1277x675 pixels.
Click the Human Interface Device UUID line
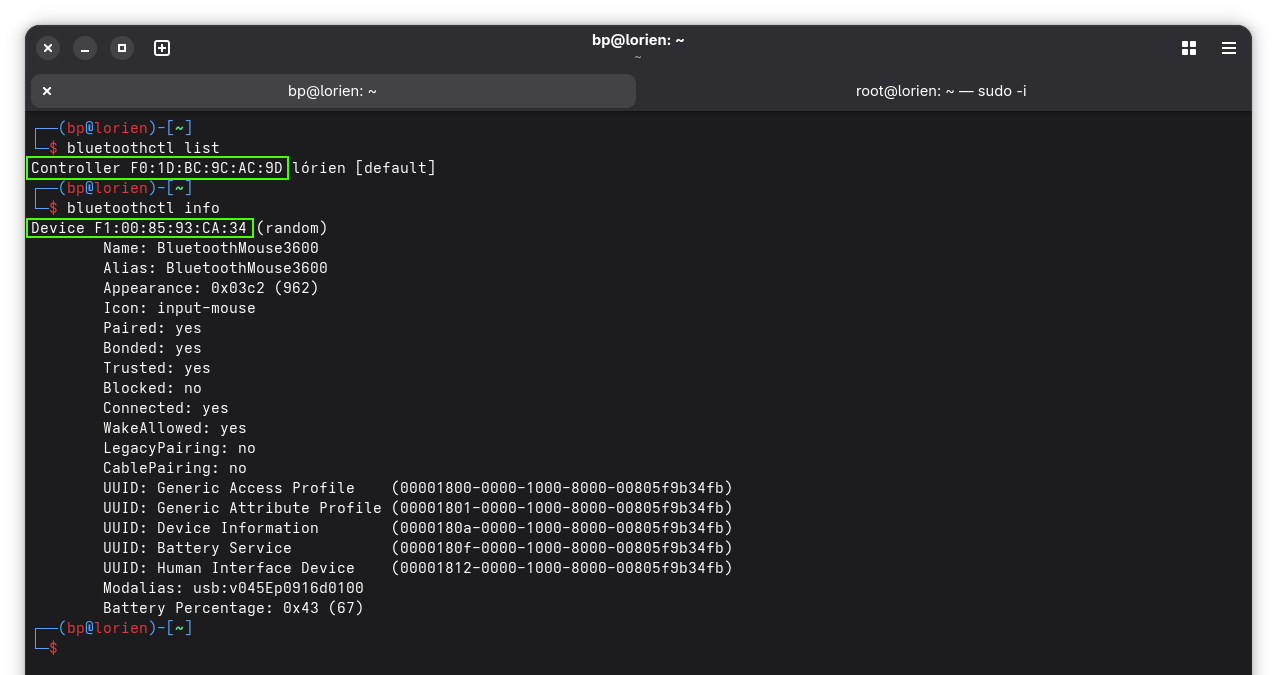(418, 568)
